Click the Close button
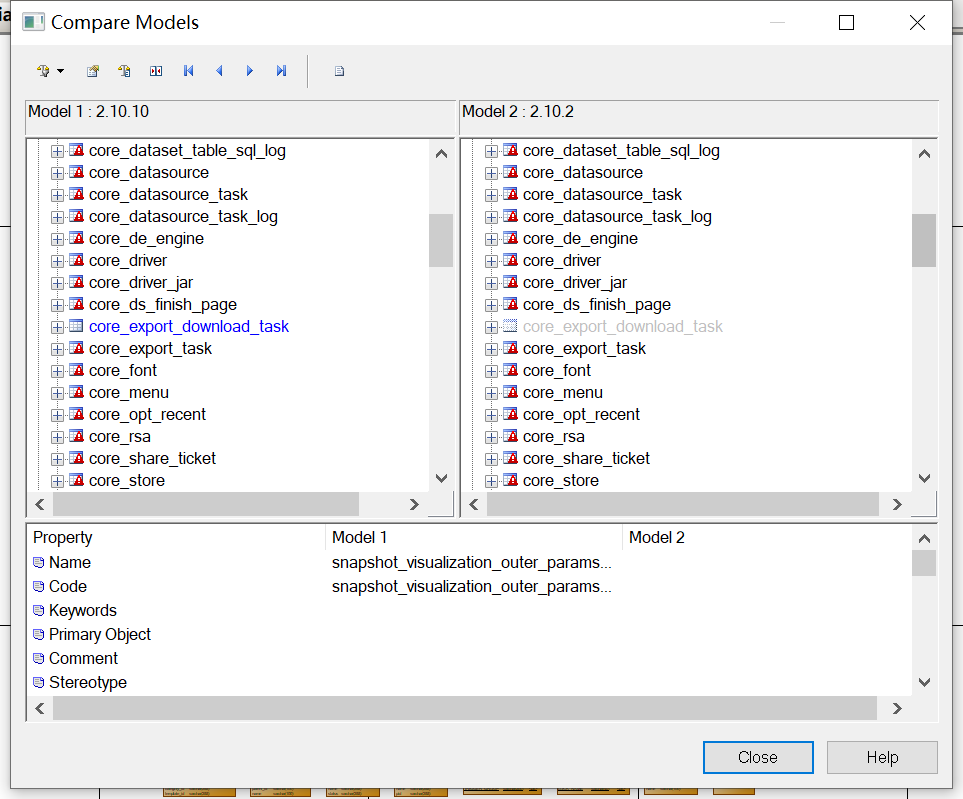Screen dimensions: 963x799 pos(758,757)
